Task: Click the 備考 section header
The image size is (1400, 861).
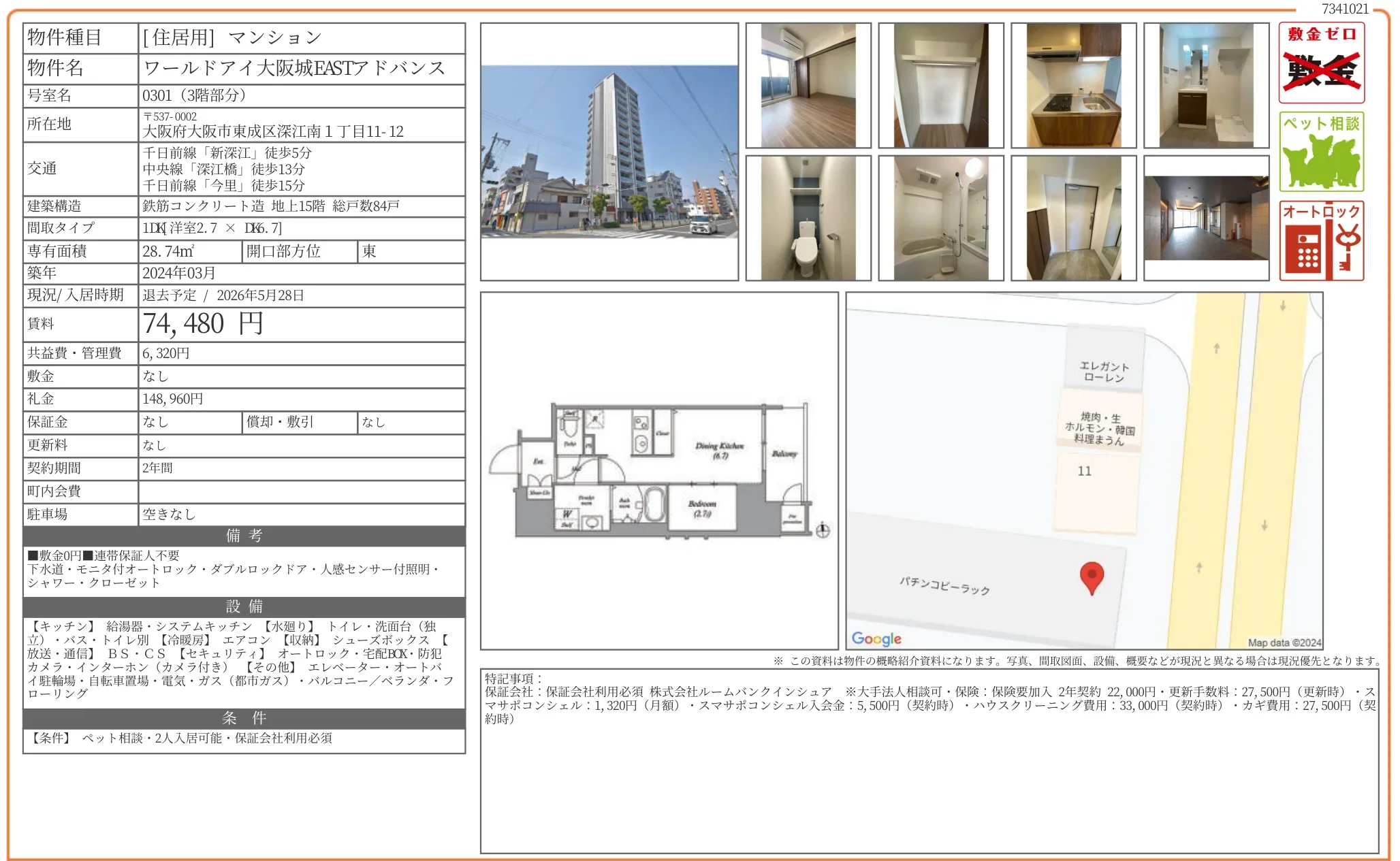Action: click(244, 536)
